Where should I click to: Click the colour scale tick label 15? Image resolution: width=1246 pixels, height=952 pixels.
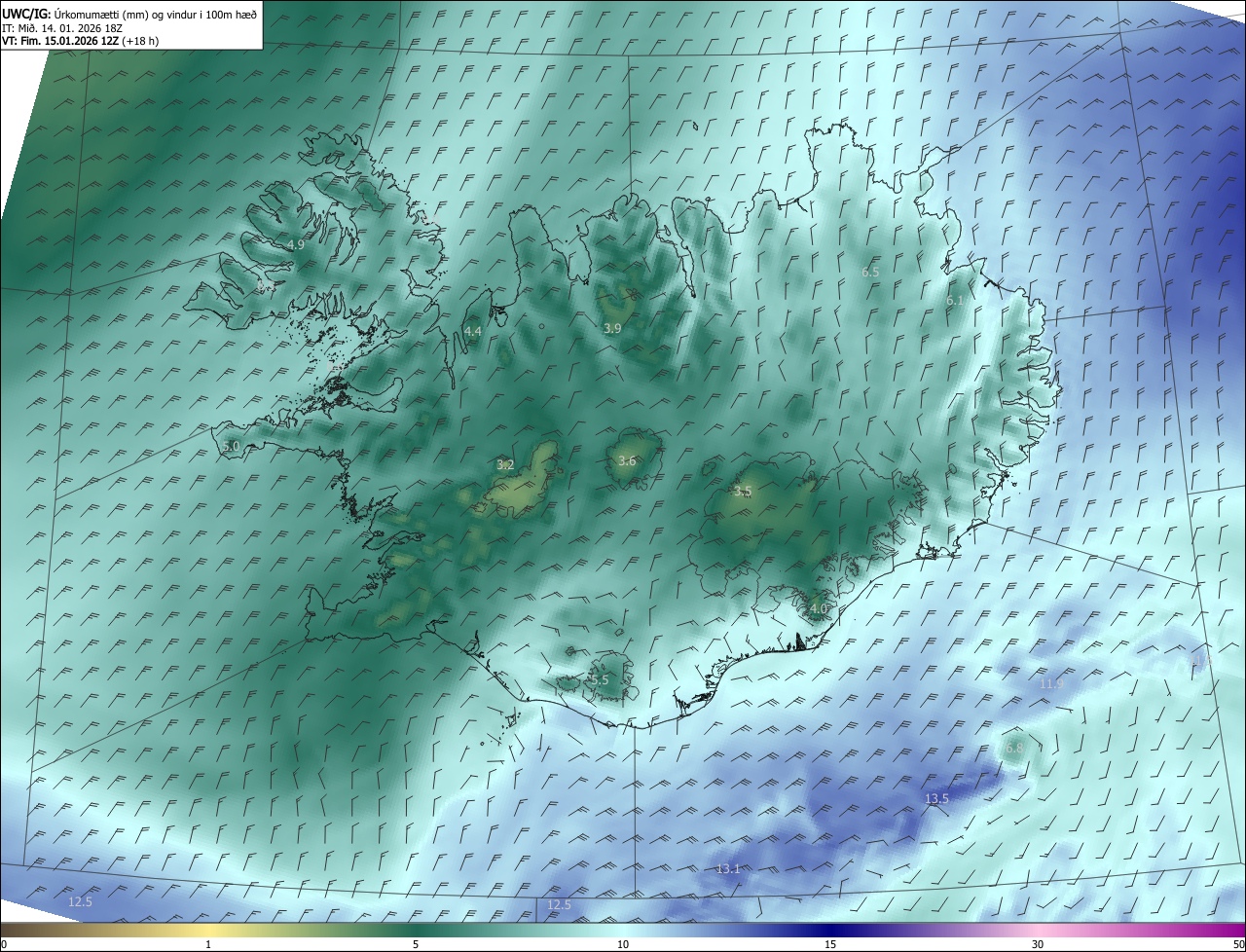[829, 944]
